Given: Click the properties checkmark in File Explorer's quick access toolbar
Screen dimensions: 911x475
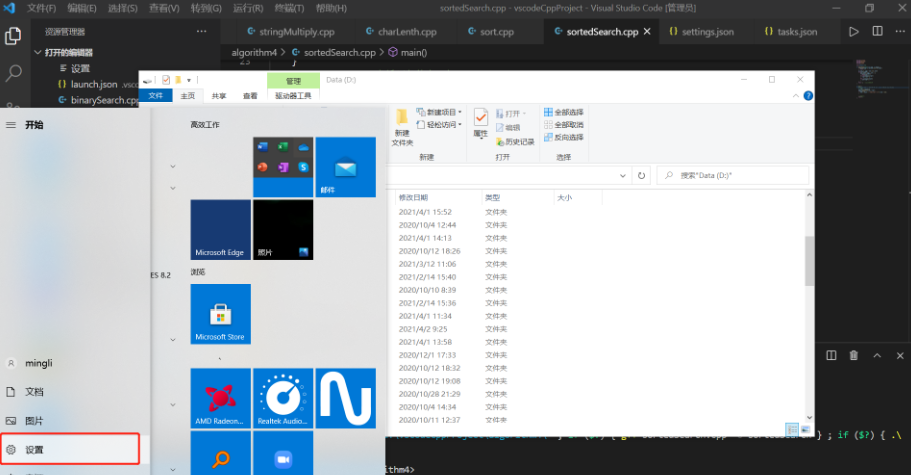Looking at the screenshot, I should pyautogui.click(x=166, y=80).
